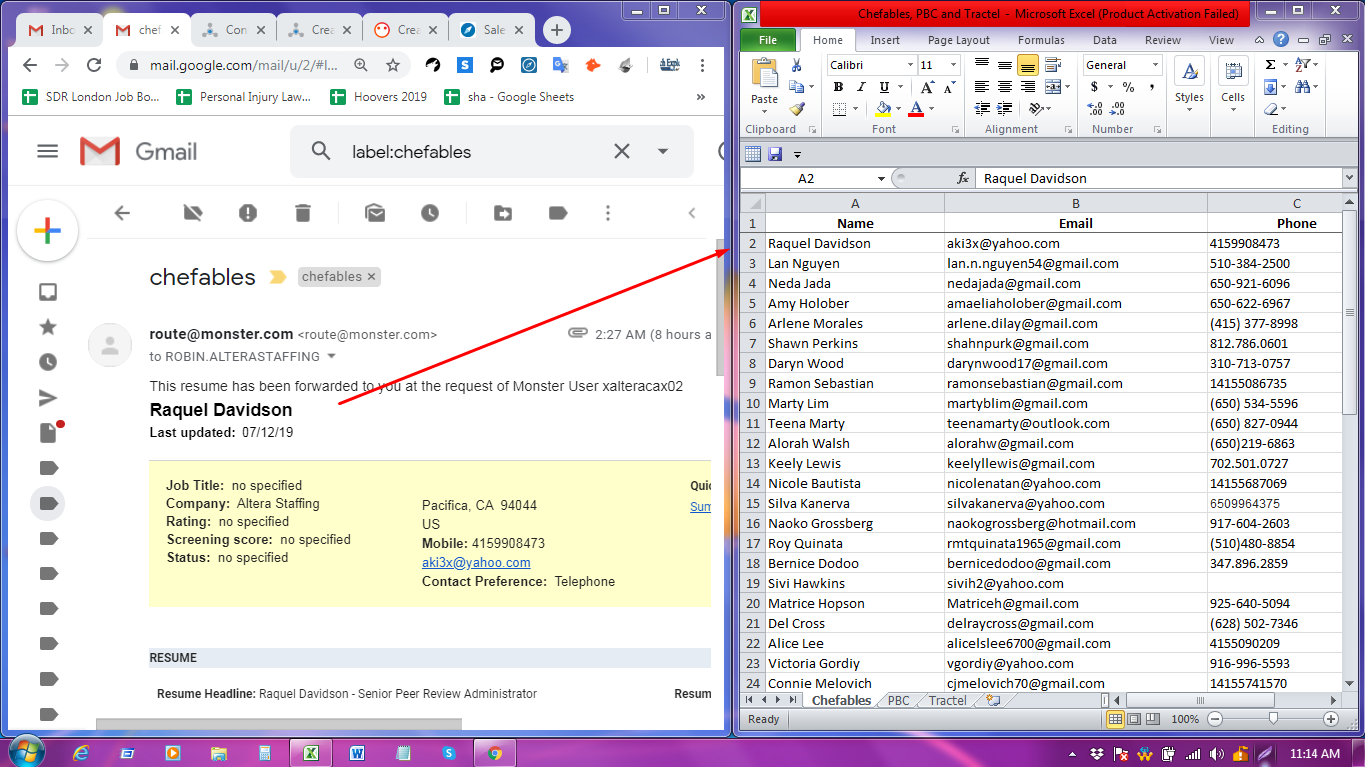Viewport: 1365px width, 767px height.
Task: Toggle bold formatting in Excel
Action: click(x=838, y=87)
